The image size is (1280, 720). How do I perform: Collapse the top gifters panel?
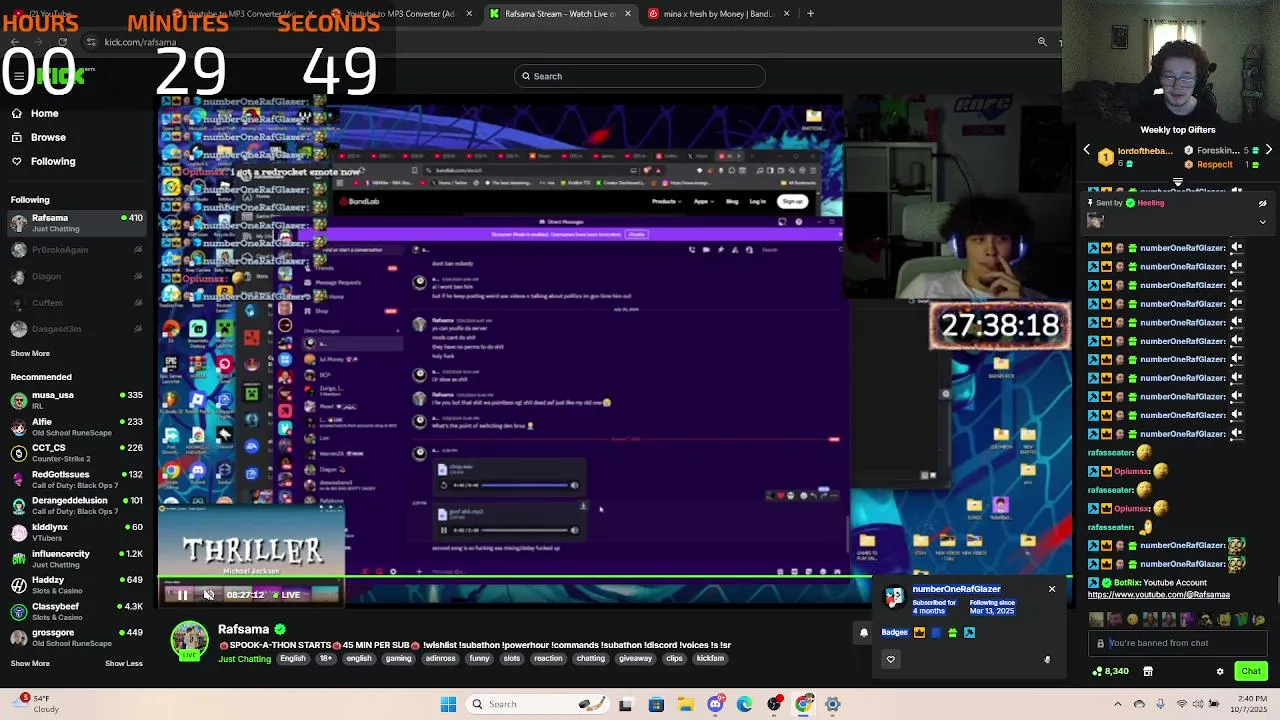coord(1177,182)
